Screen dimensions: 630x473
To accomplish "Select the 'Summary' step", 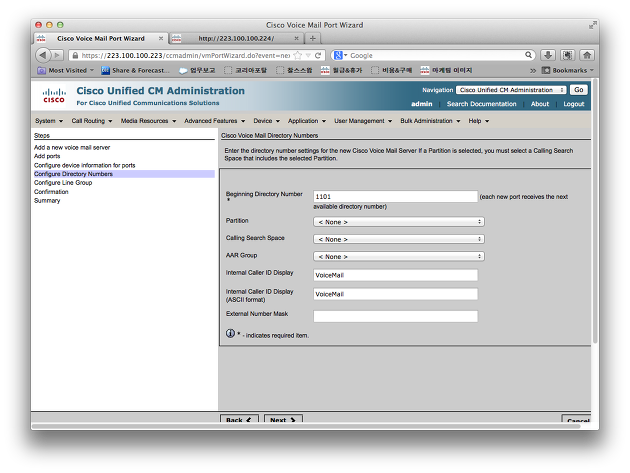I will pos(47,201).
